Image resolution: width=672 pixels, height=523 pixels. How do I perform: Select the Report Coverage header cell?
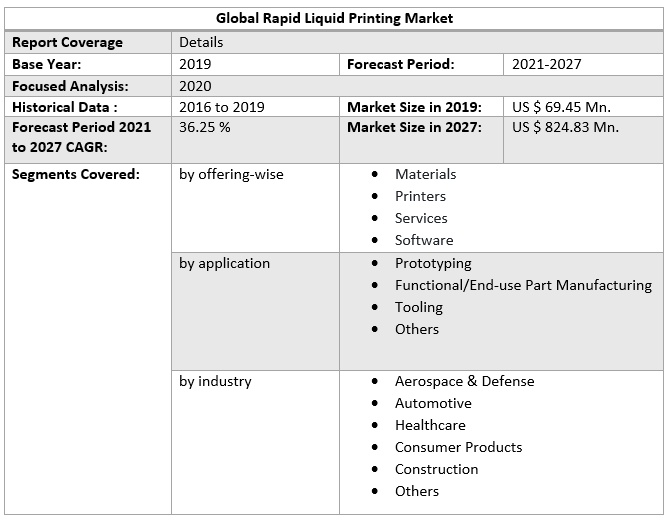tap(67, 42)
